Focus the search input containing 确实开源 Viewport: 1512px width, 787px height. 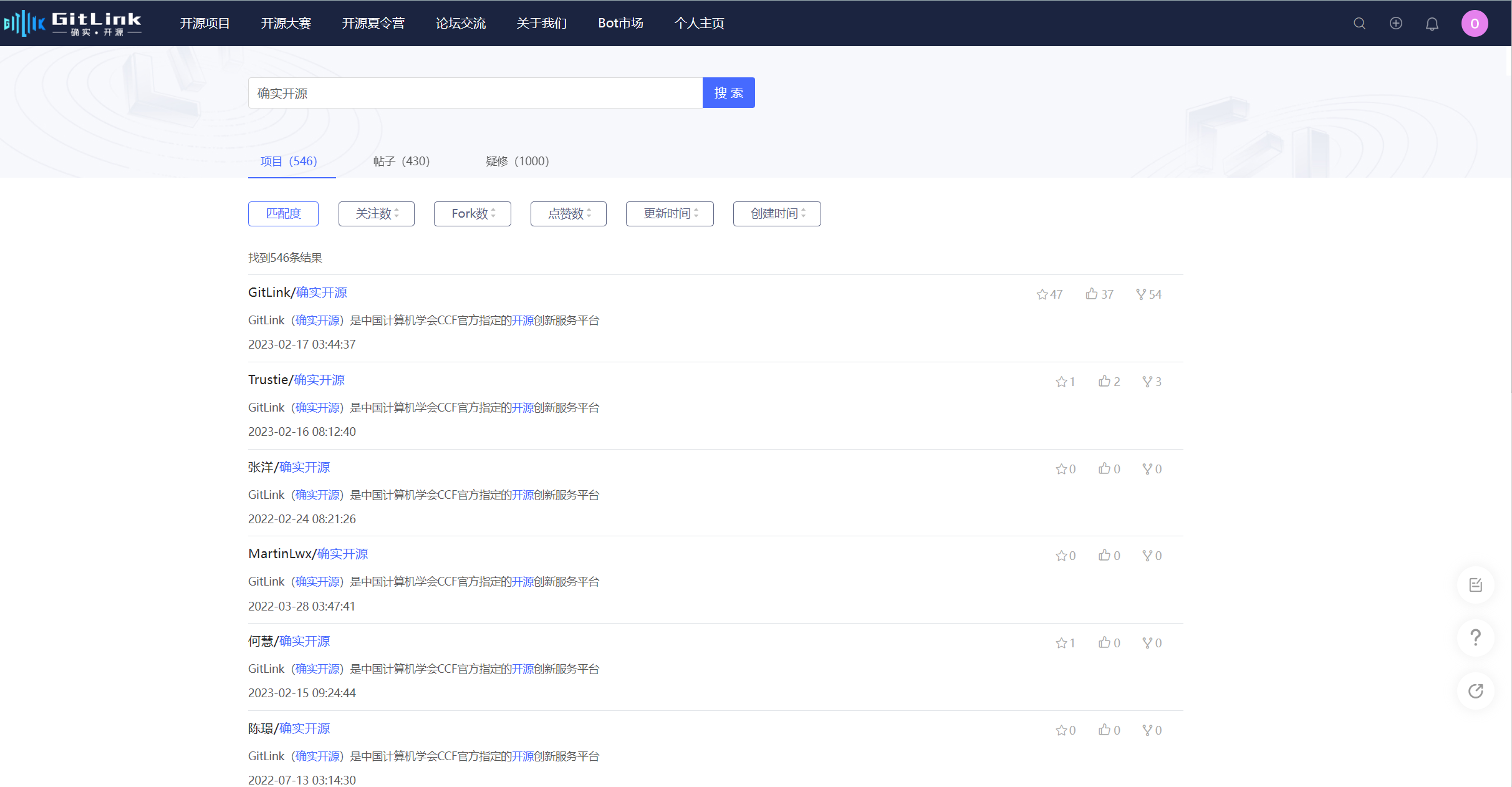pos(475,93)
